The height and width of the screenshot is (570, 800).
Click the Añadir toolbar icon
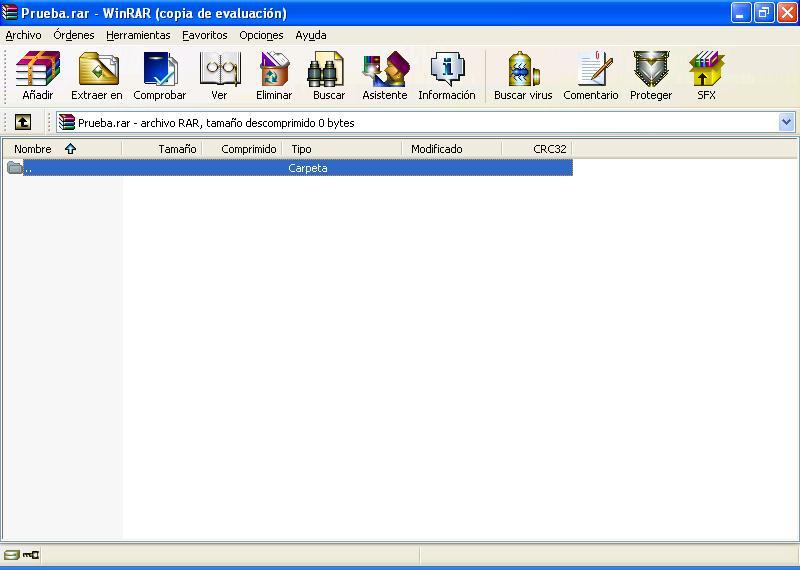pos(38,76)
